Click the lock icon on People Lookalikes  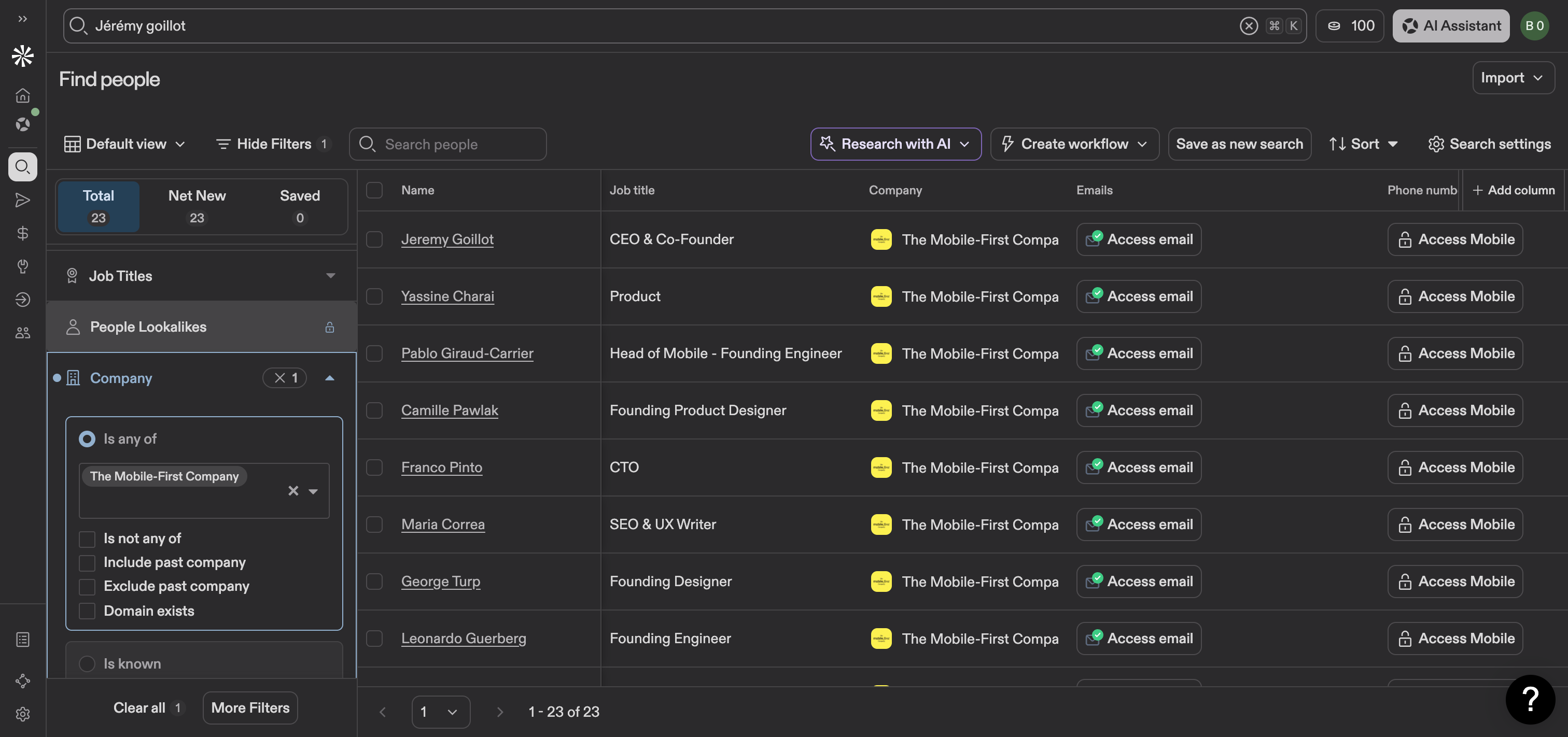[329, 328]
